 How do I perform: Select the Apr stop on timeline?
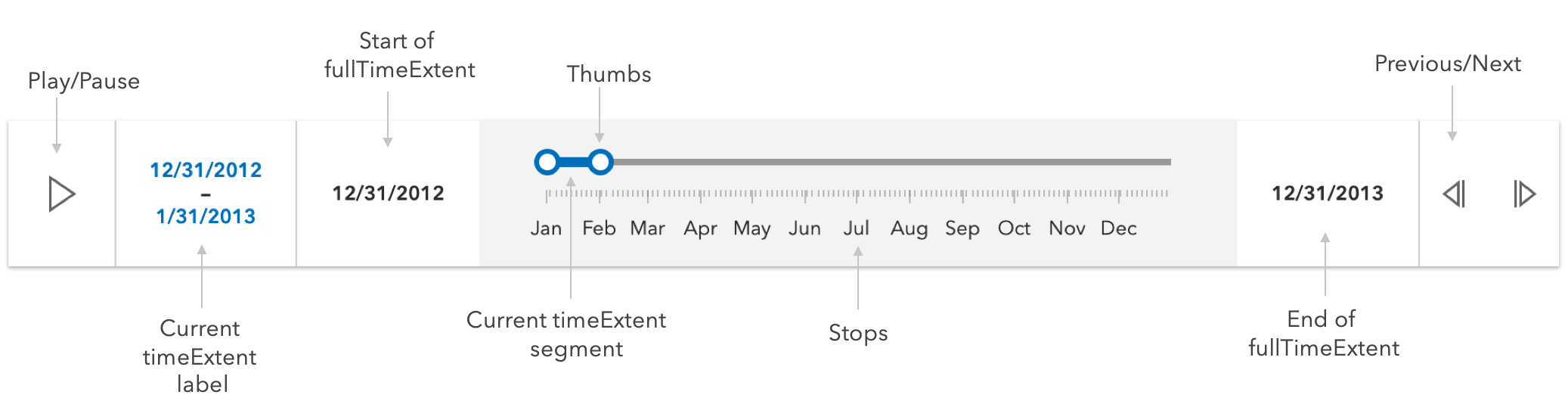click(x=700, y=228)
